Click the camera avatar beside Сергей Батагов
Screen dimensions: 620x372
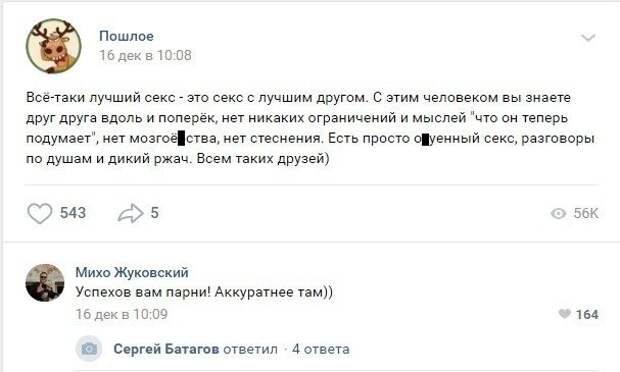click(89, 349)
